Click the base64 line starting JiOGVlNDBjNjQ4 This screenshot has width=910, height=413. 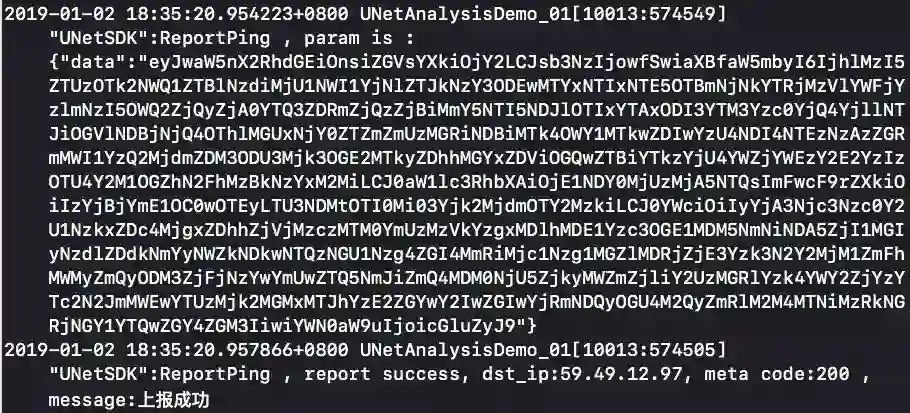tap(476, 134)
